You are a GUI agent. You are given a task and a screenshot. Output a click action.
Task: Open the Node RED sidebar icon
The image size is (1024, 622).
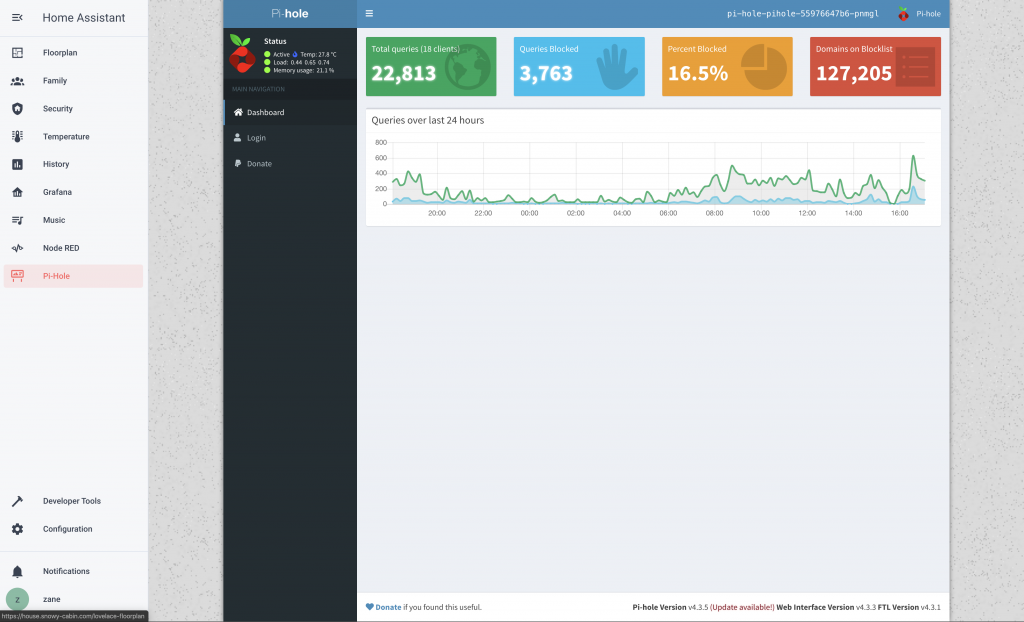click(x=18, y=248)
